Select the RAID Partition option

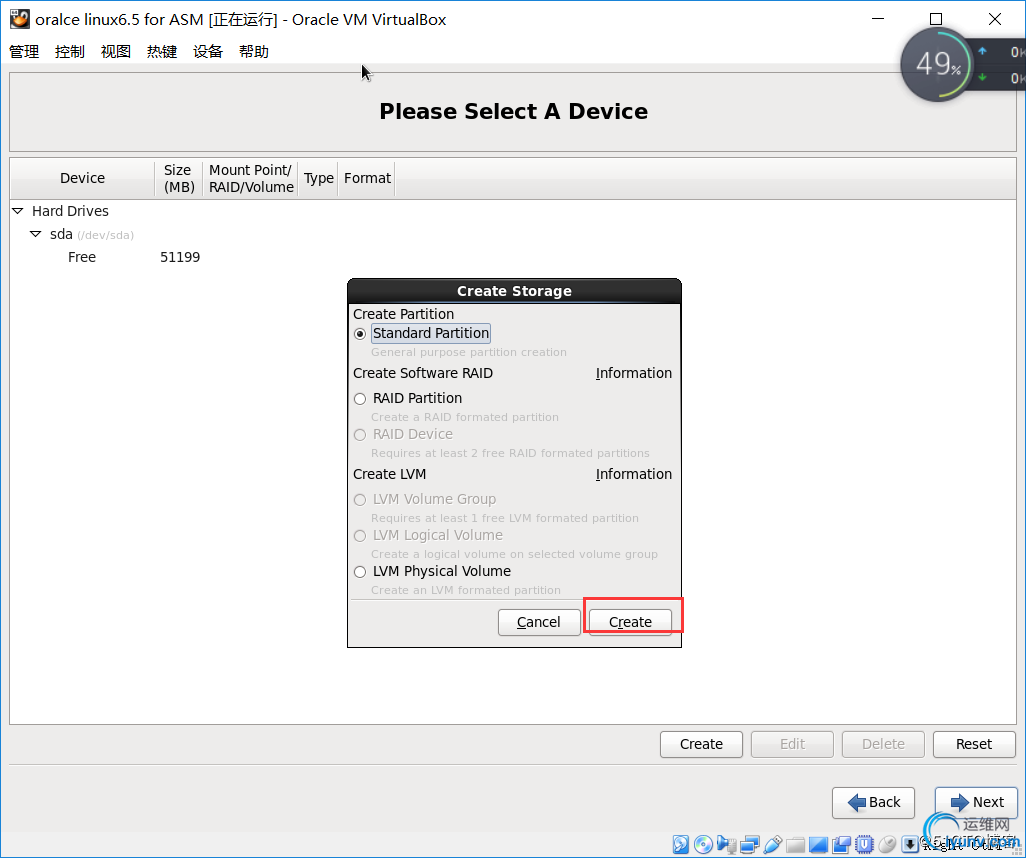coord(360,399)
